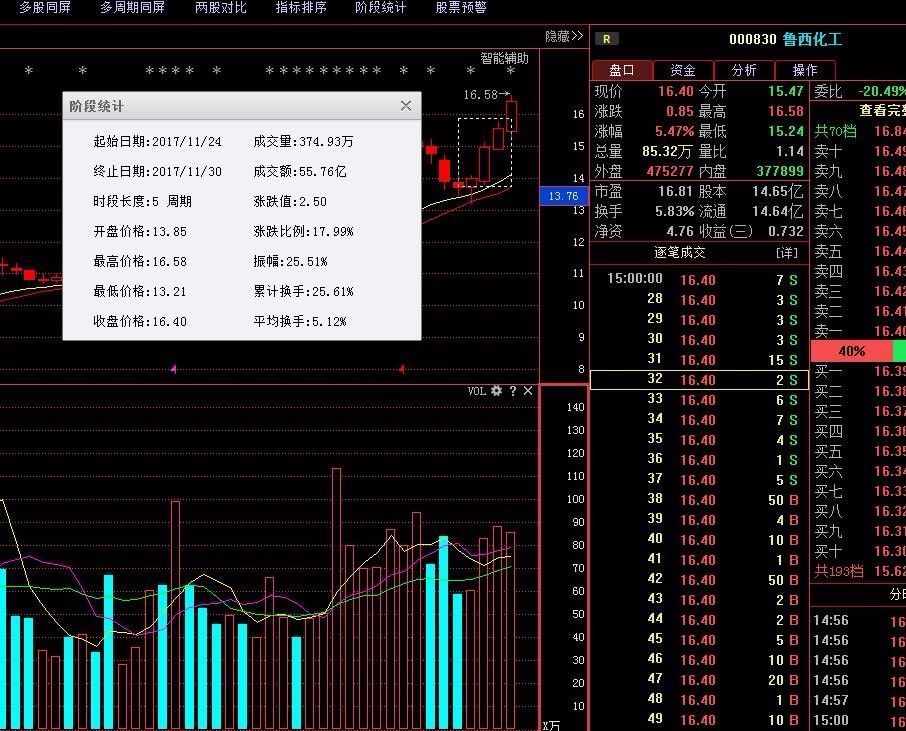This screenshot has height=731, width=906.
Task: Click the 16.58 high price label
Action: point(480,94)
